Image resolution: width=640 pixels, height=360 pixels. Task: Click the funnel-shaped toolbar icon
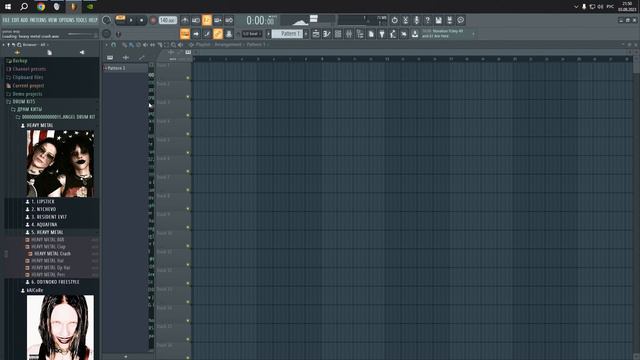click(x=382, y=34)
